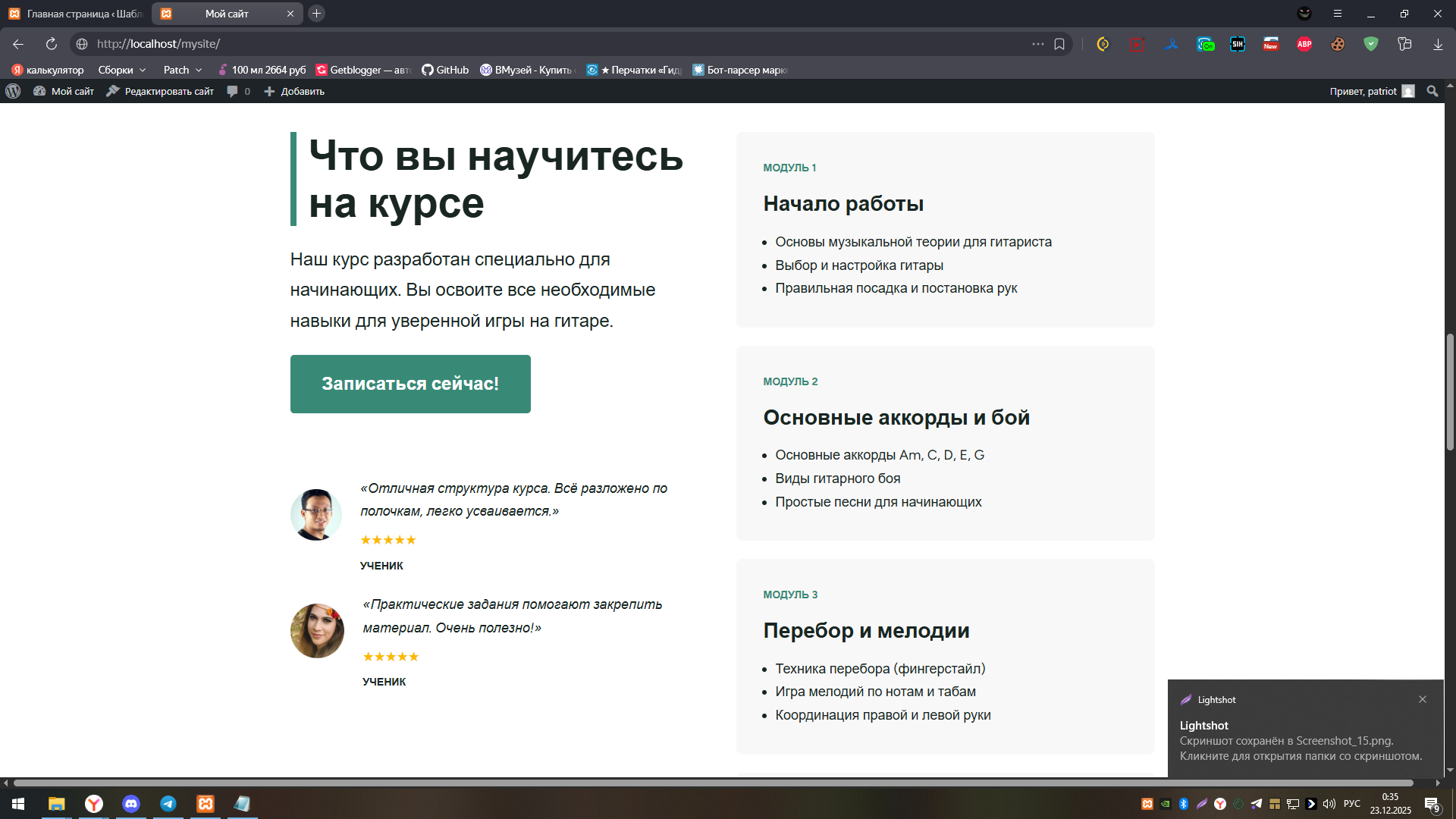Click the address bar URL field
This screenshot has width=1456, height=819.
click(531, 44)
